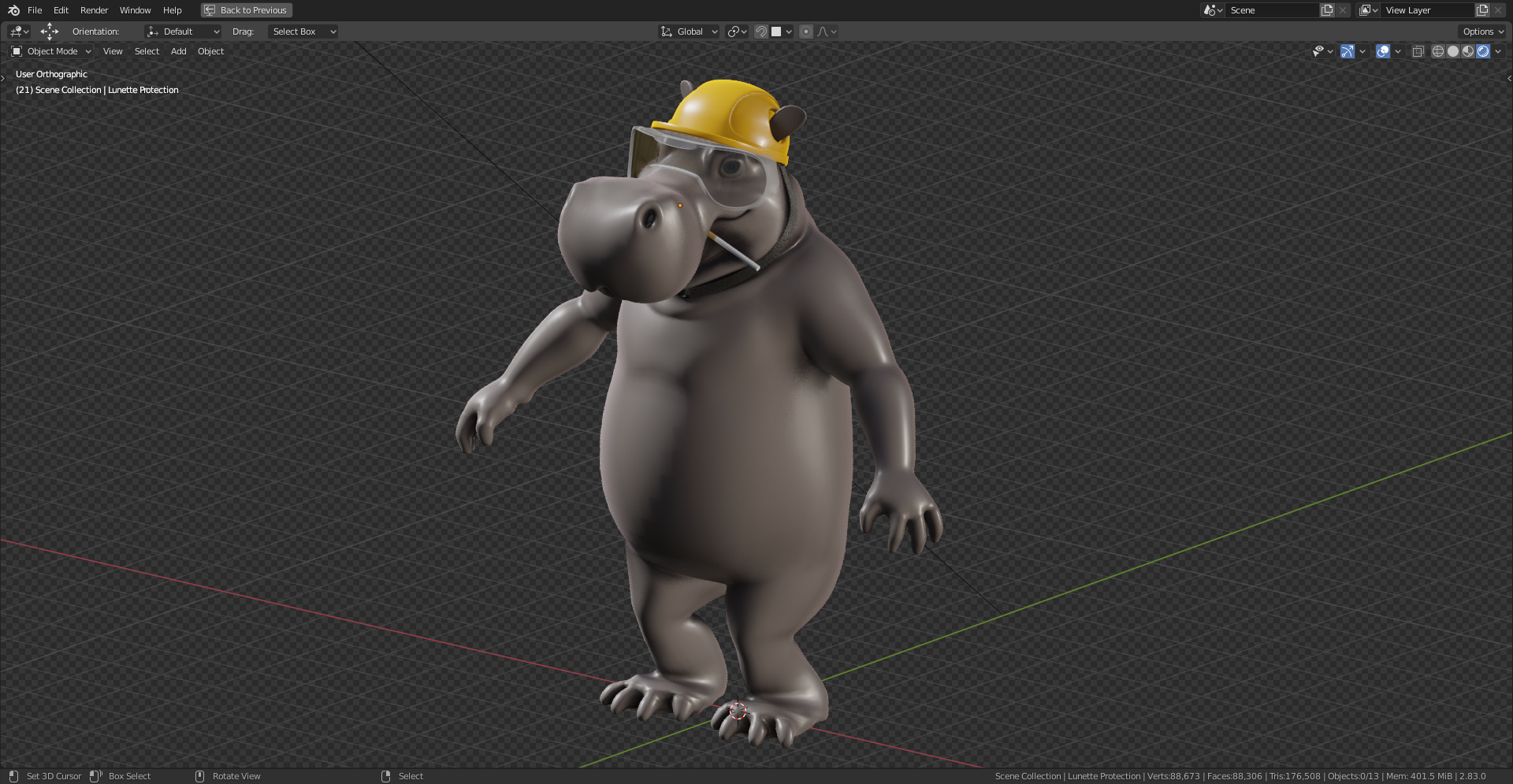Image resolution: width=1513 pixels, height=784 pixels.
Task: Switch to Solid shading mode
Action: point(1453,51)
